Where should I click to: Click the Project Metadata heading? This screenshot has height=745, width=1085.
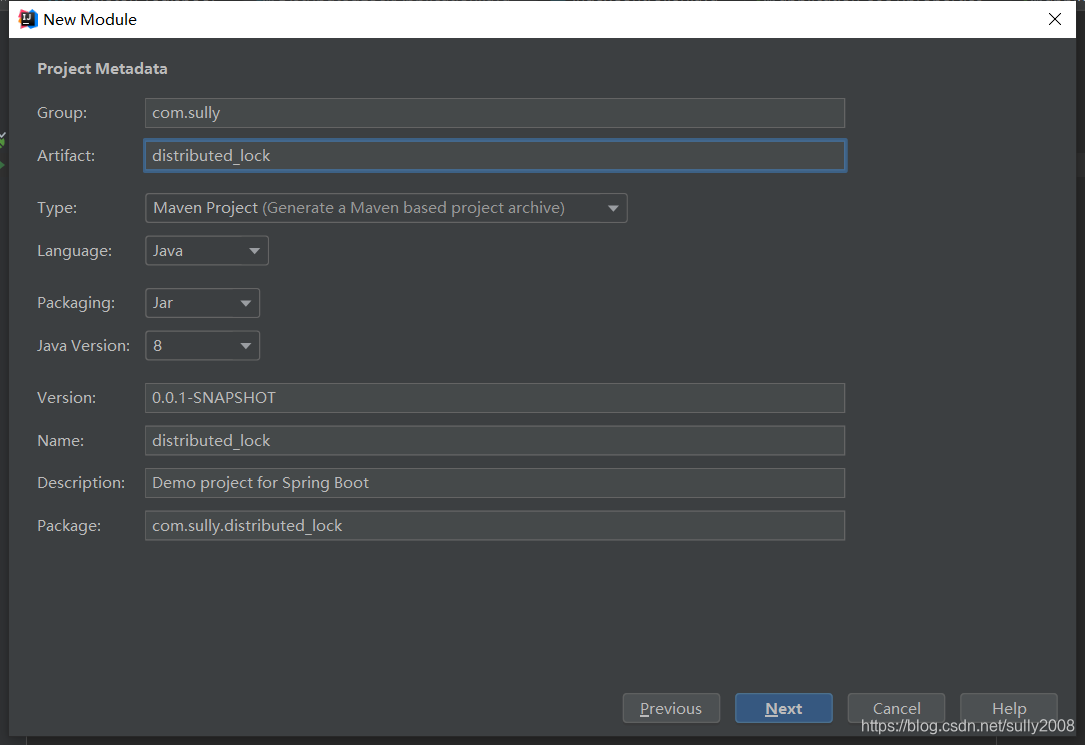102,68
